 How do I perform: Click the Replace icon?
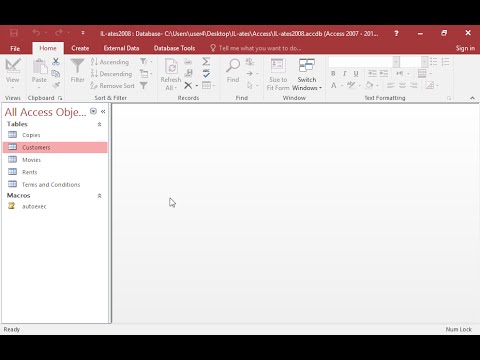(x=249, y=62)
